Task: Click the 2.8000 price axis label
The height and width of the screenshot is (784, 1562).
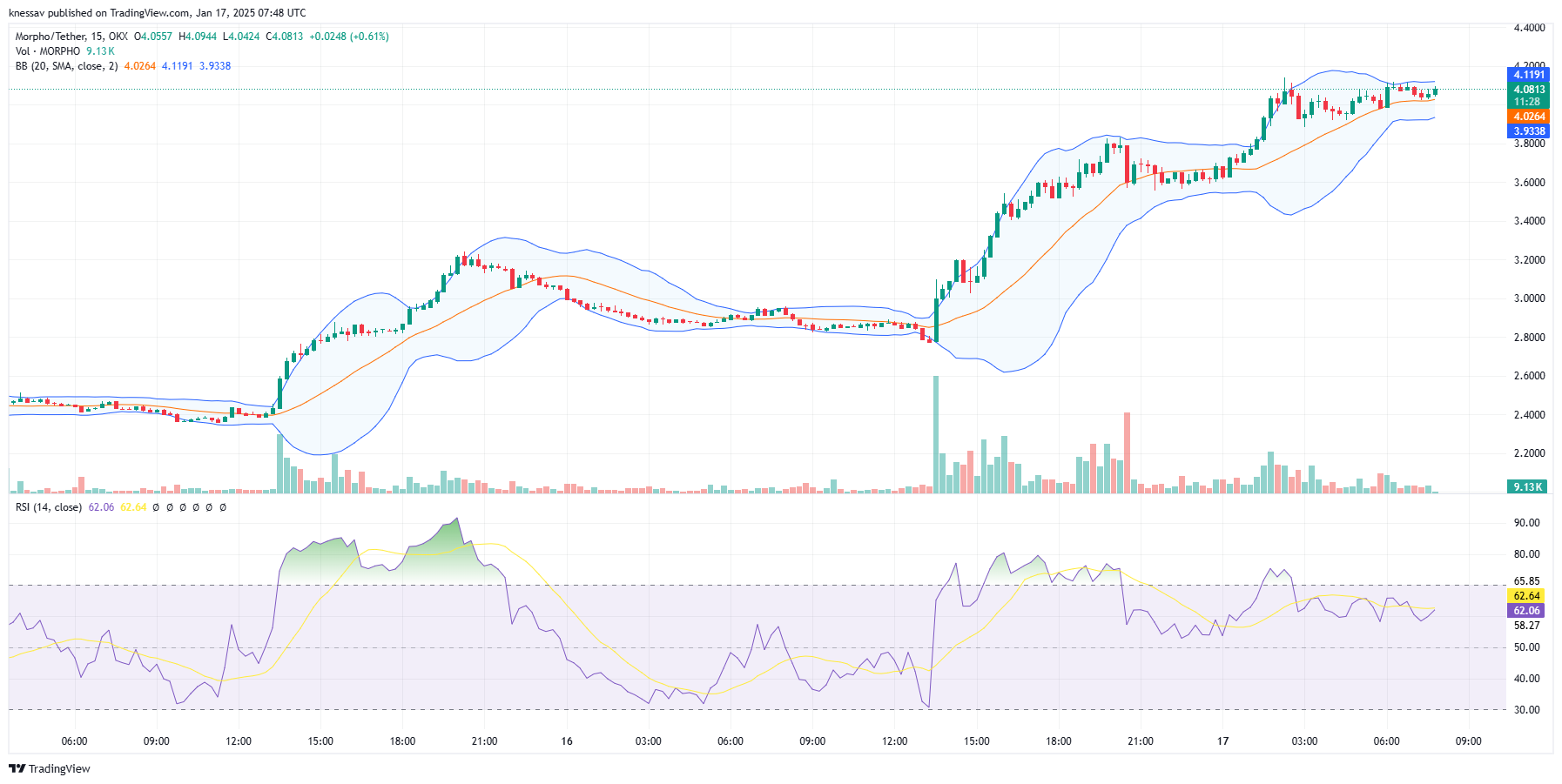Action: coord(1529,338)
